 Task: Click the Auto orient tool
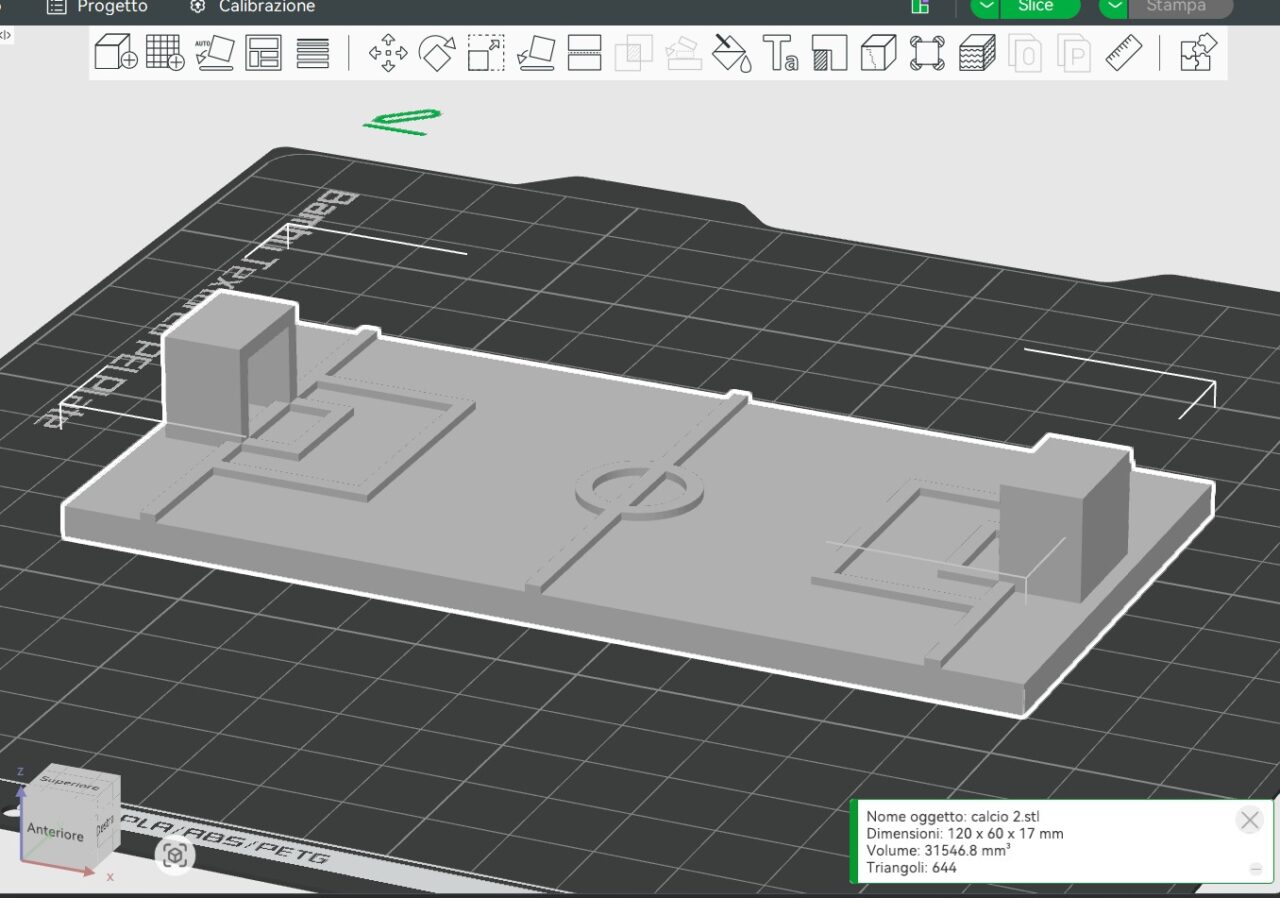[214, 52]
